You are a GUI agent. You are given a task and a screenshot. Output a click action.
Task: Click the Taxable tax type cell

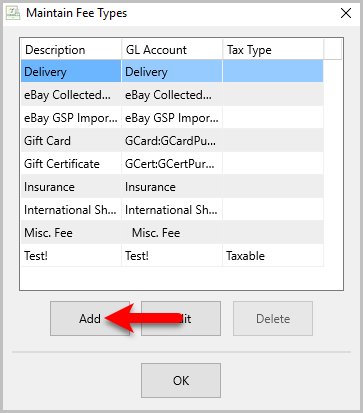point(273,256)
